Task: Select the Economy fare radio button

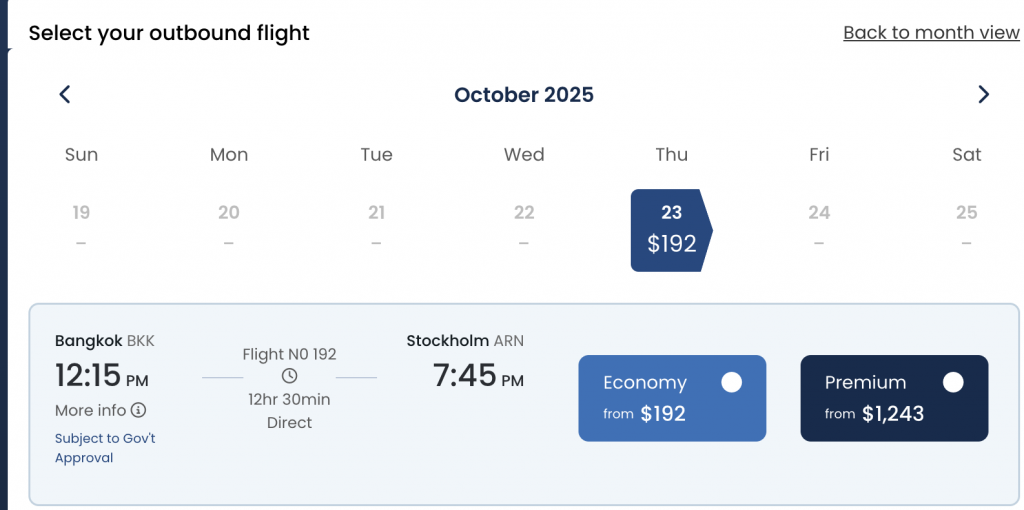Action: [x=731, y=383]
